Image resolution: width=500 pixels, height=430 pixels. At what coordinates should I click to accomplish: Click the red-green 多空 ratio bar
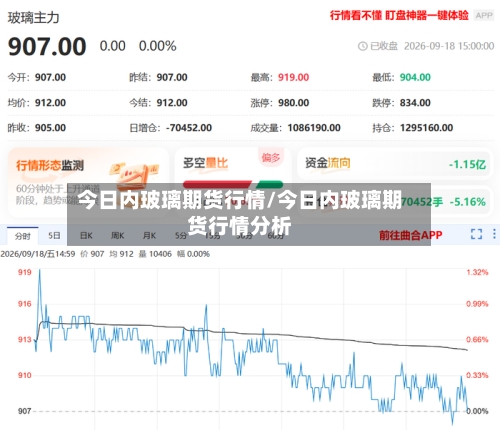[233, 184]
